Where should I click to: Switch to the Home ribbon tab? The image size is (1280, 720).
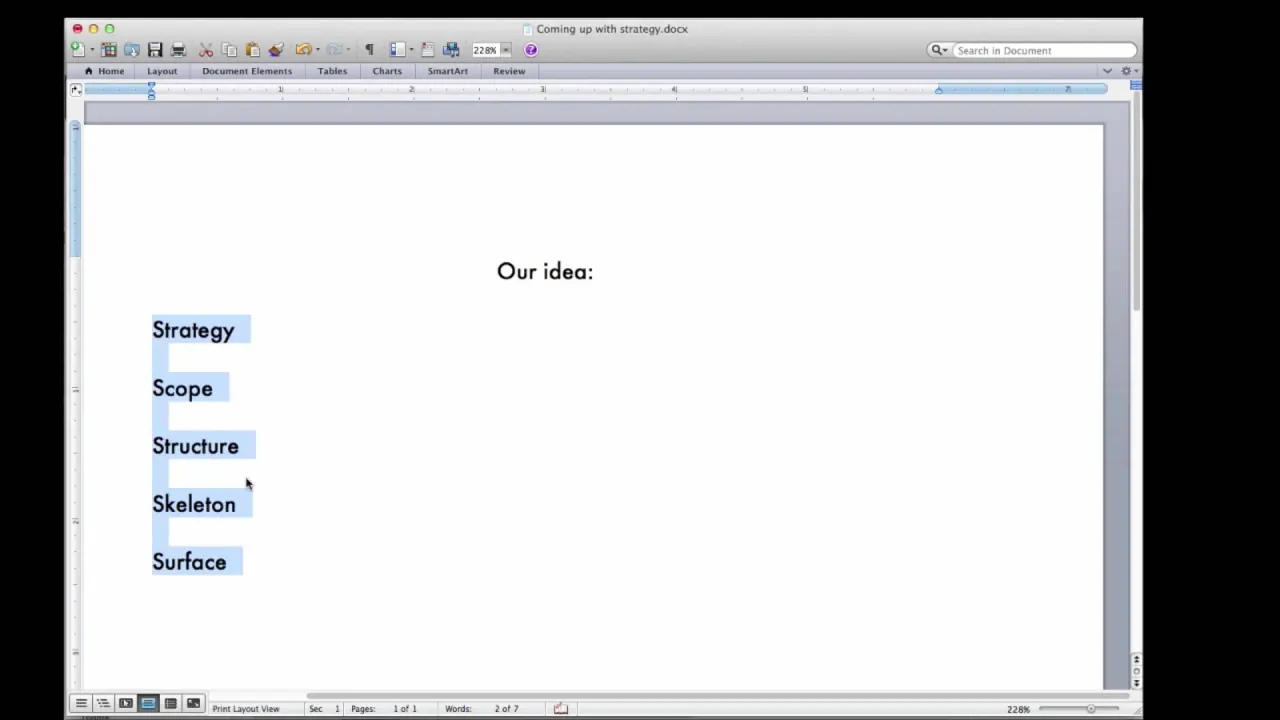click(105, 71)
